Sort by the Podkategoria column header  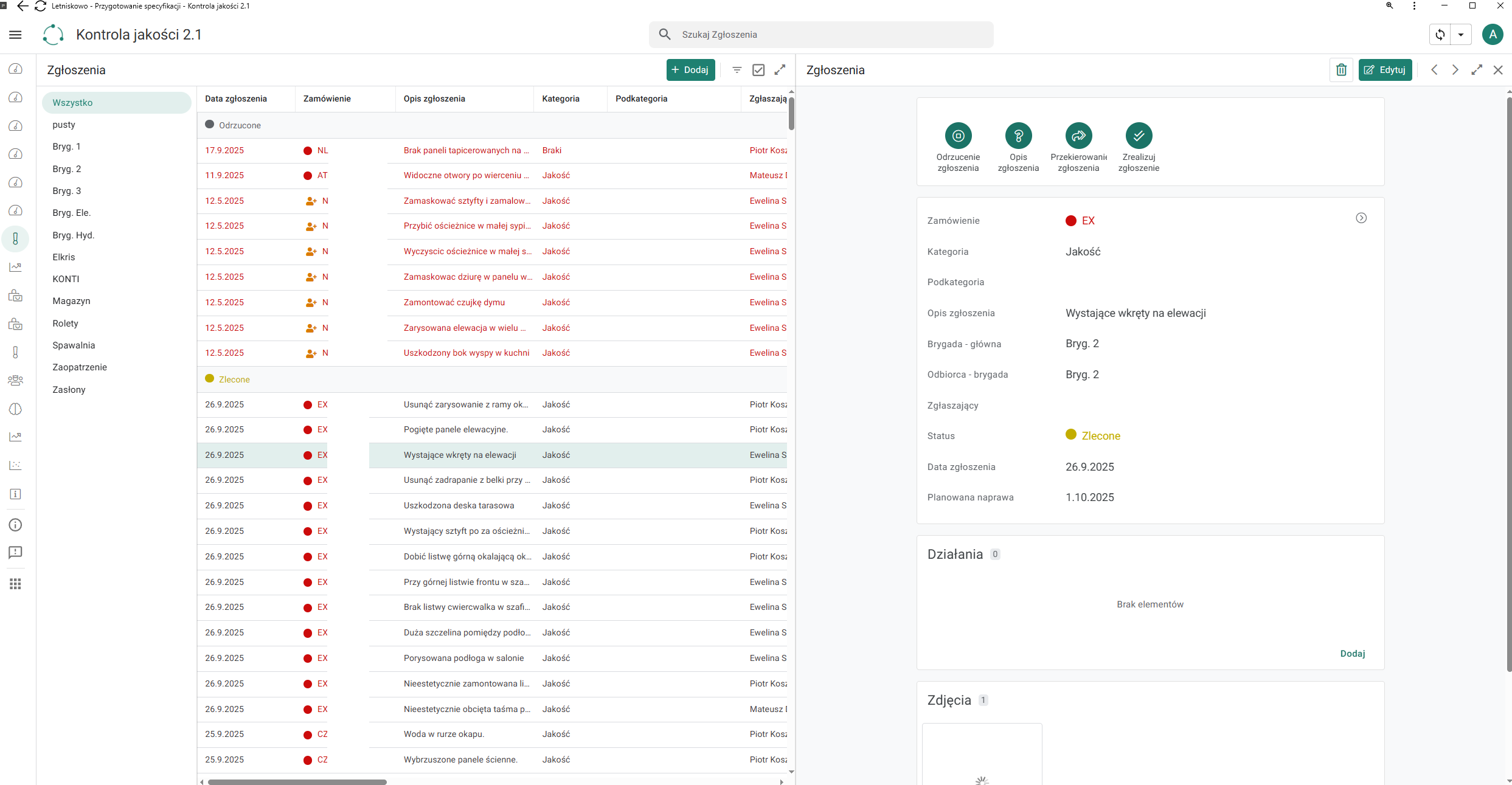click(641, 99)
